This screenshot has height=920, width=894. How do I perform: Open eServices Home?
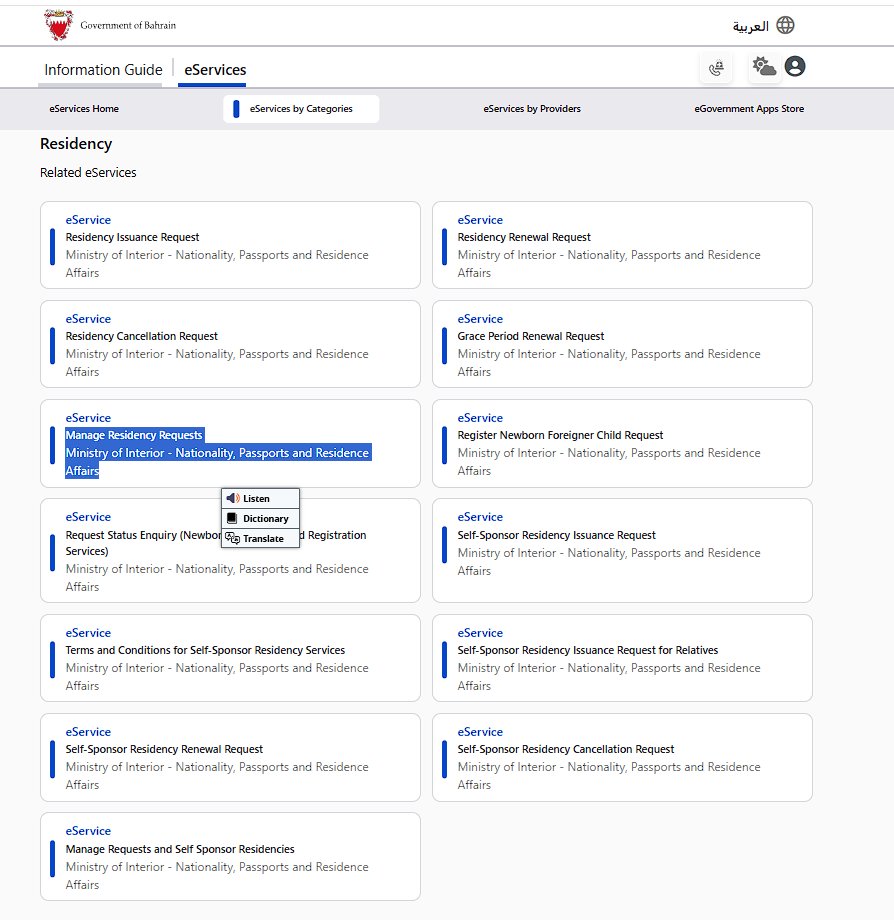tap(84, 108)
